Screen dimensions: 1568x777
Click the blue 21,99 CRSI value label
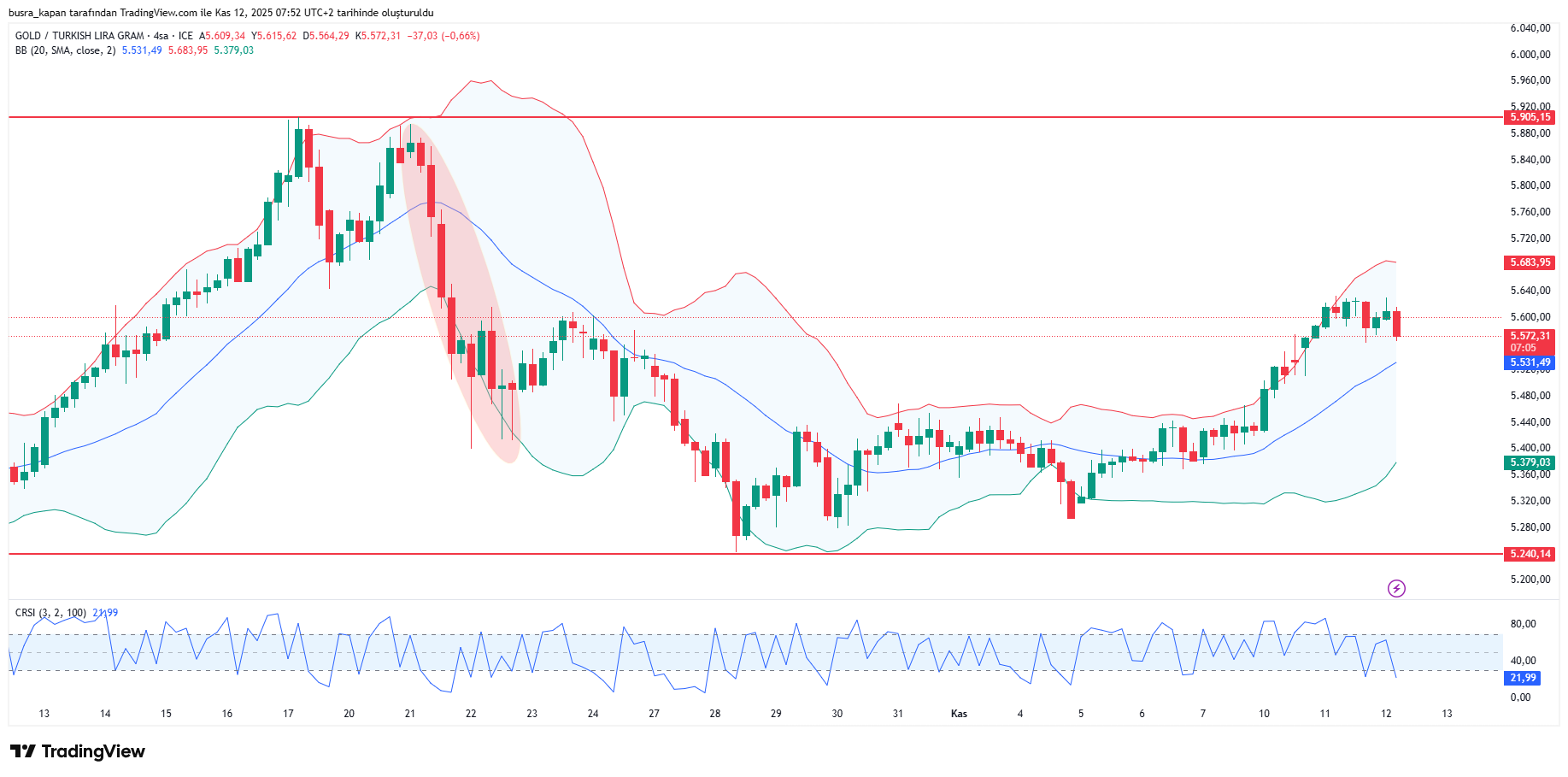pyautogui.click(x=1523, y=678)
